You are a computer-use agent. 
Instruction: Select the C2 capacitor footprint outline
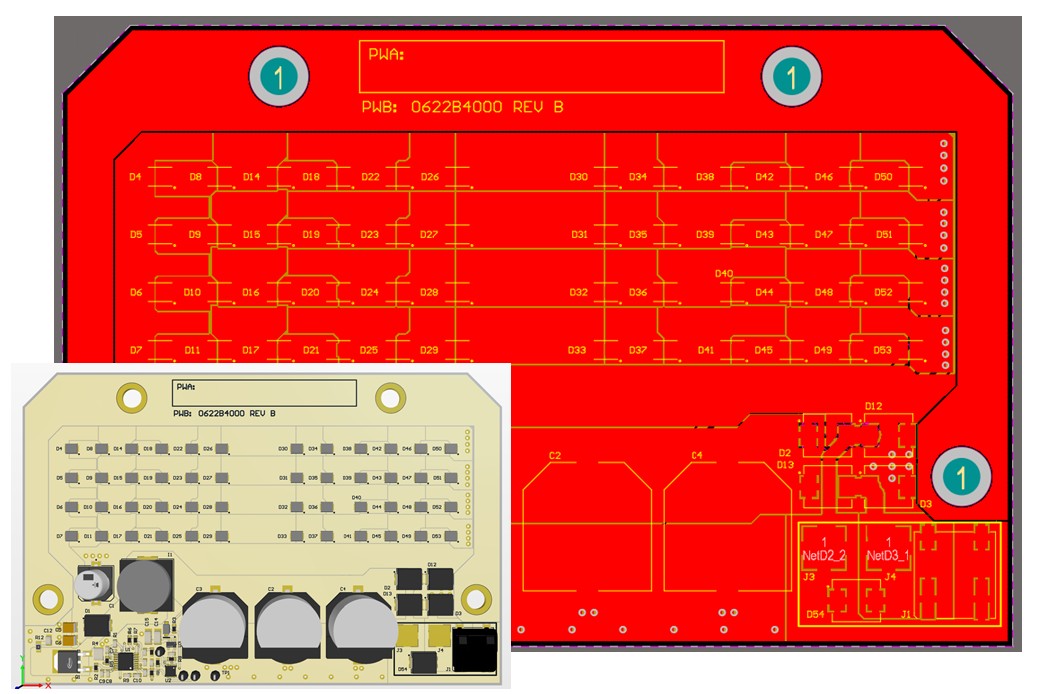click(x=586, y=526)
